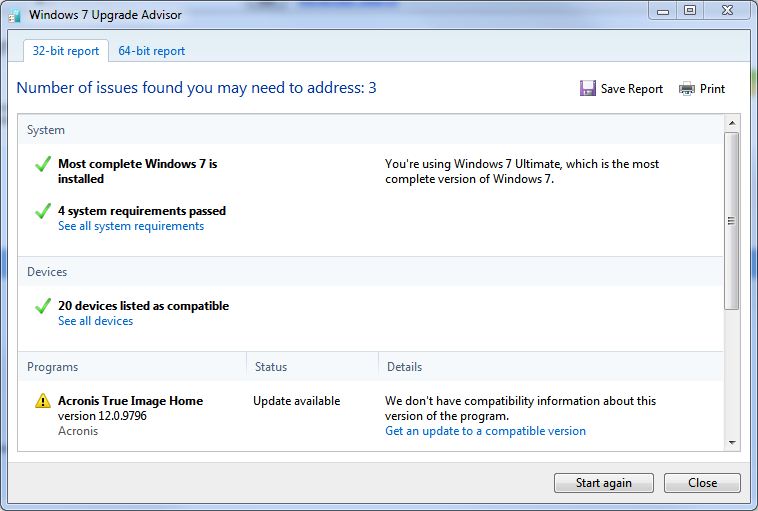Click green checkmark beside 20 devices compatible
This screenshot has width=758, height=511.
[43, 306]
